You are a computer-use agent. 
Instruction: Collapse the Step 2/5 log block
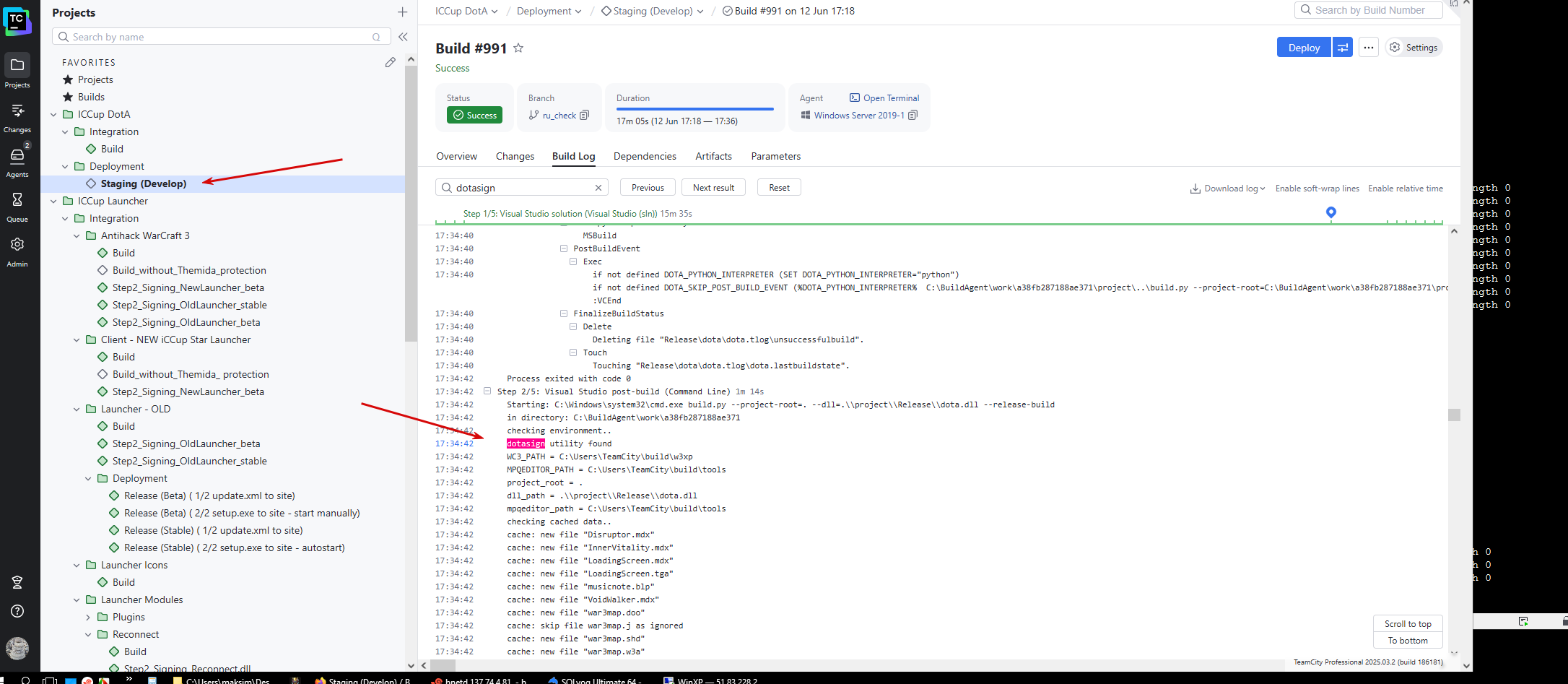487,391
